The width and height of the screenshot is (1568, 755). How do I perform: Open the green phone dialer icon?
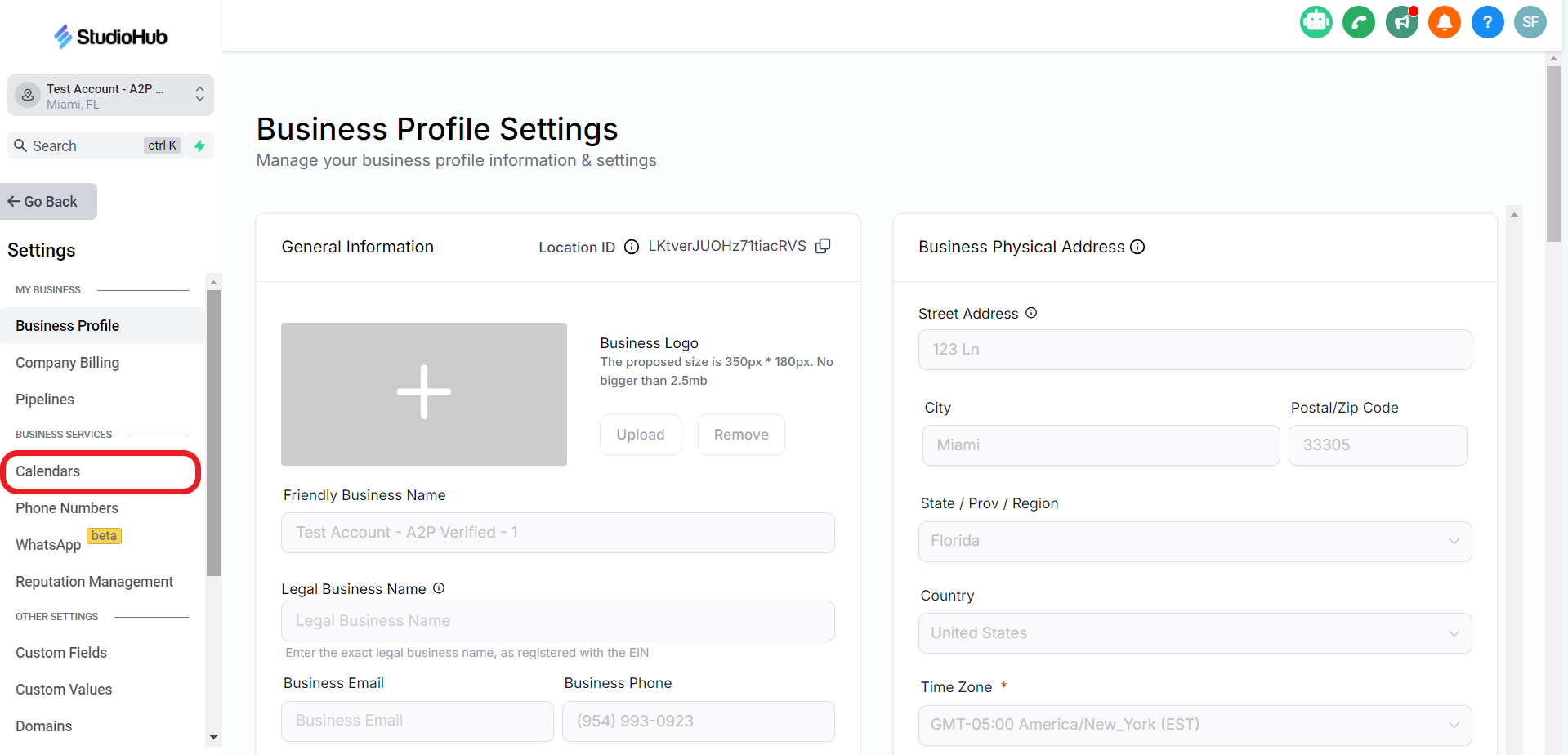1359,22
